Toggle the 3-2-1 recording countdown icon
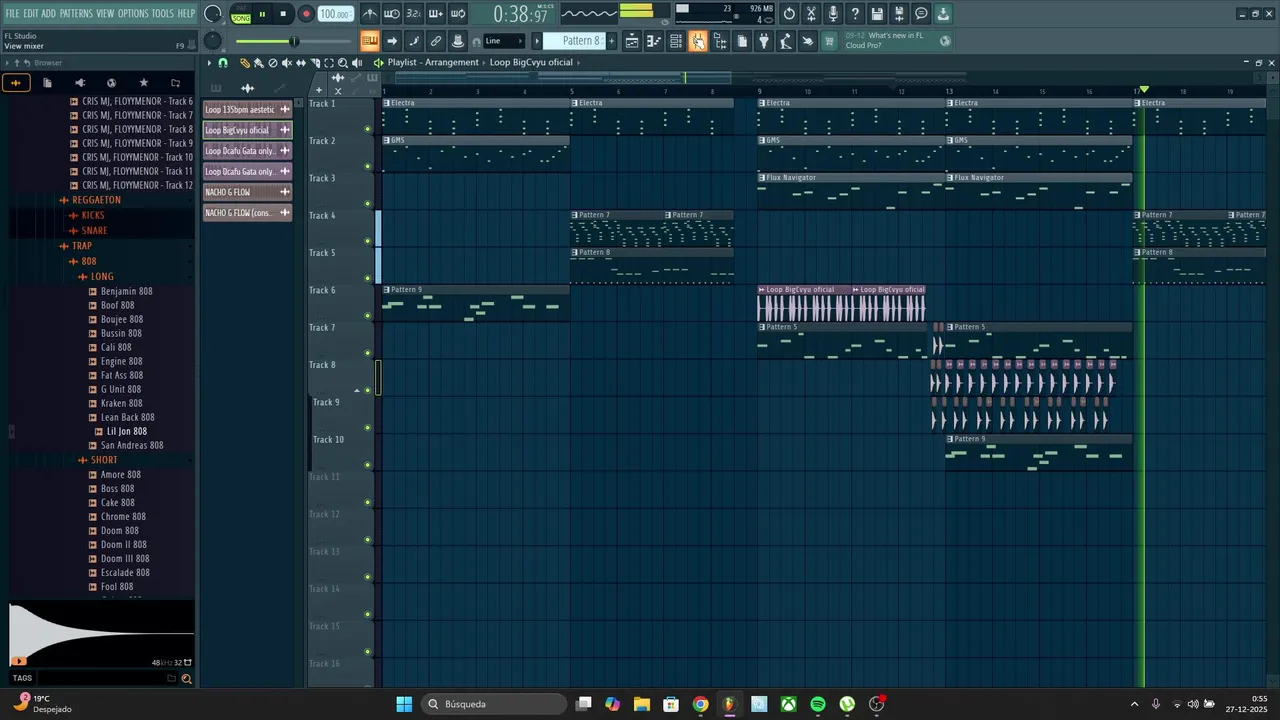The image size is (1280, 720). point(413,14)
